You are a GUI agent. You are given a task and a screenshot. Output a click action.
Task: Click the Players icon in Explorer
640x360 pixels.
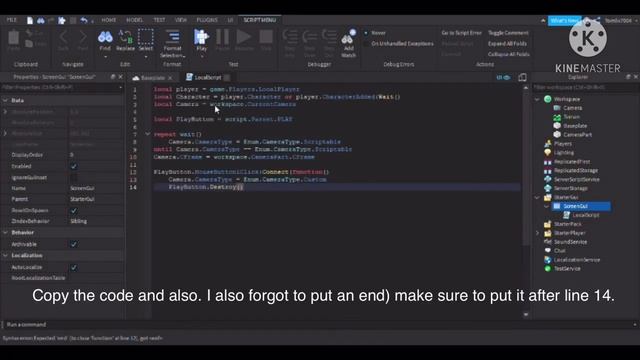click(x=548, y=143)
